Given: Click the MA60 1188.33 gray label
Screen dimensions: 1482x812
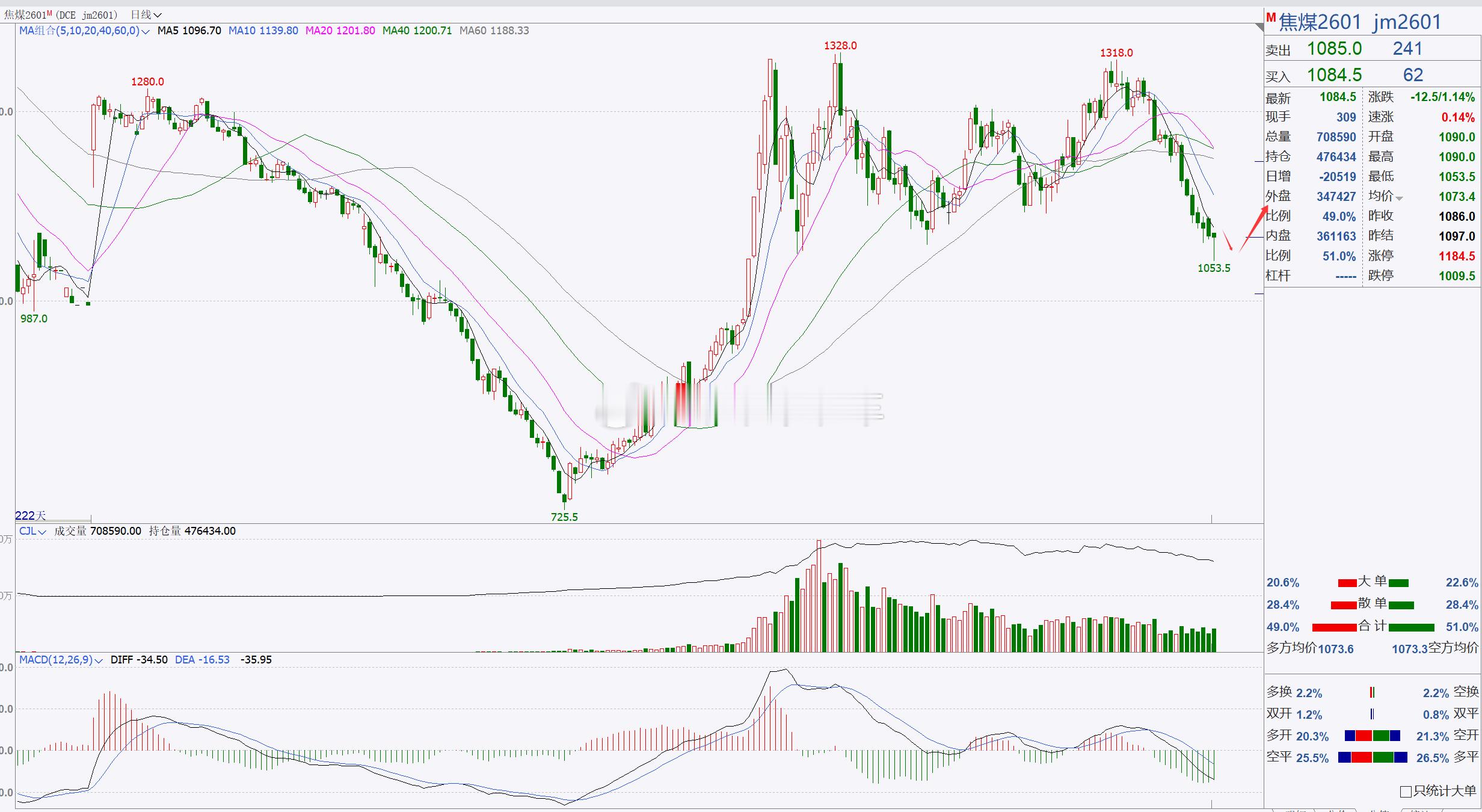Looking at the screenshot, I should 494,31.
